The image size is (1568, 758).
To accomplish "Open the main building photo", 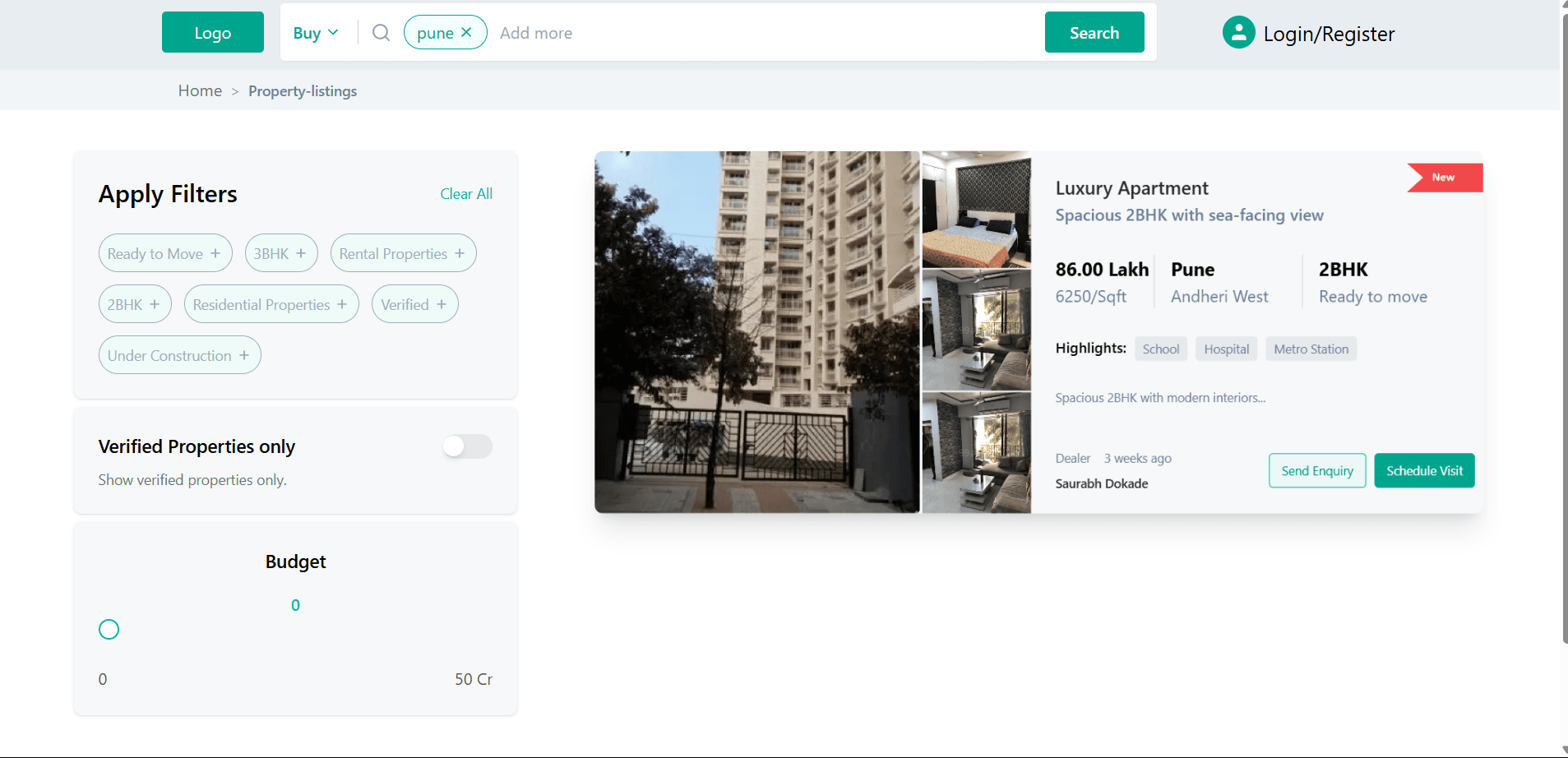I will coord(756,332).
